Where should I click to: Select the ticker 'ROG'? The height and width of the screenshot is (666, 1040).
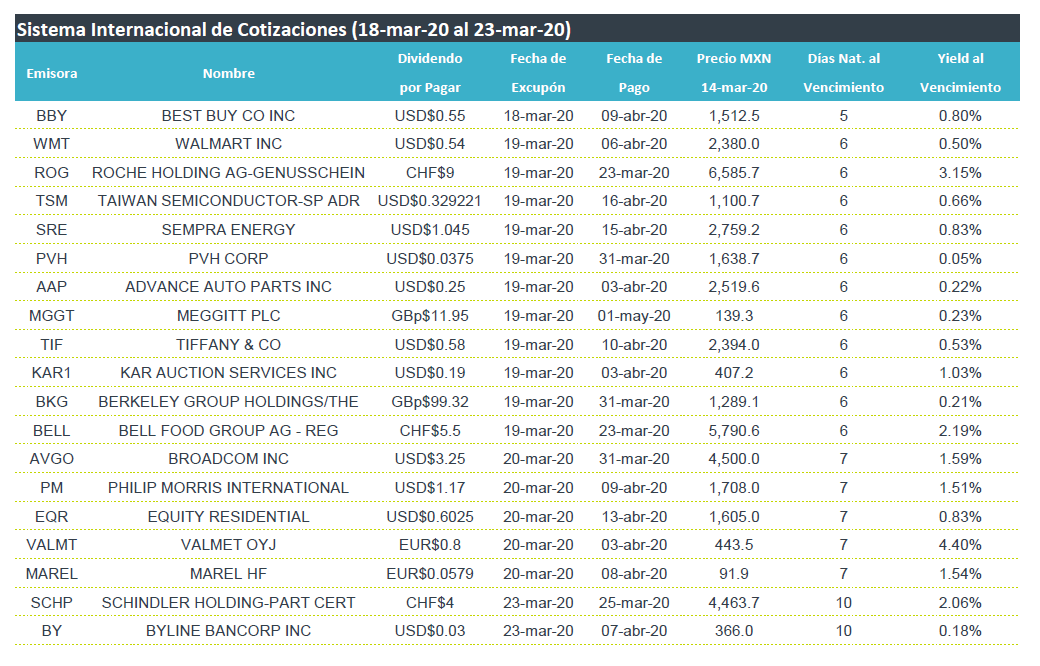[52, 173]
